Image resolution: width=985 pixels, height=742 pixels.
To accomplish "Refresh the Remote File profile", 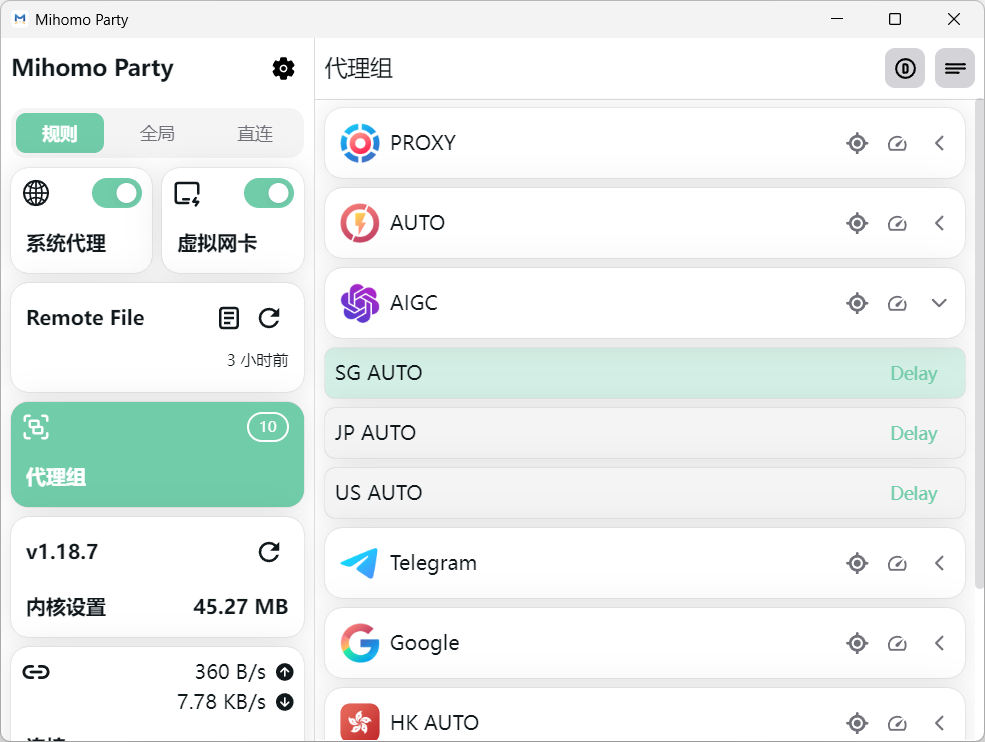I will (x=269, y=318).
